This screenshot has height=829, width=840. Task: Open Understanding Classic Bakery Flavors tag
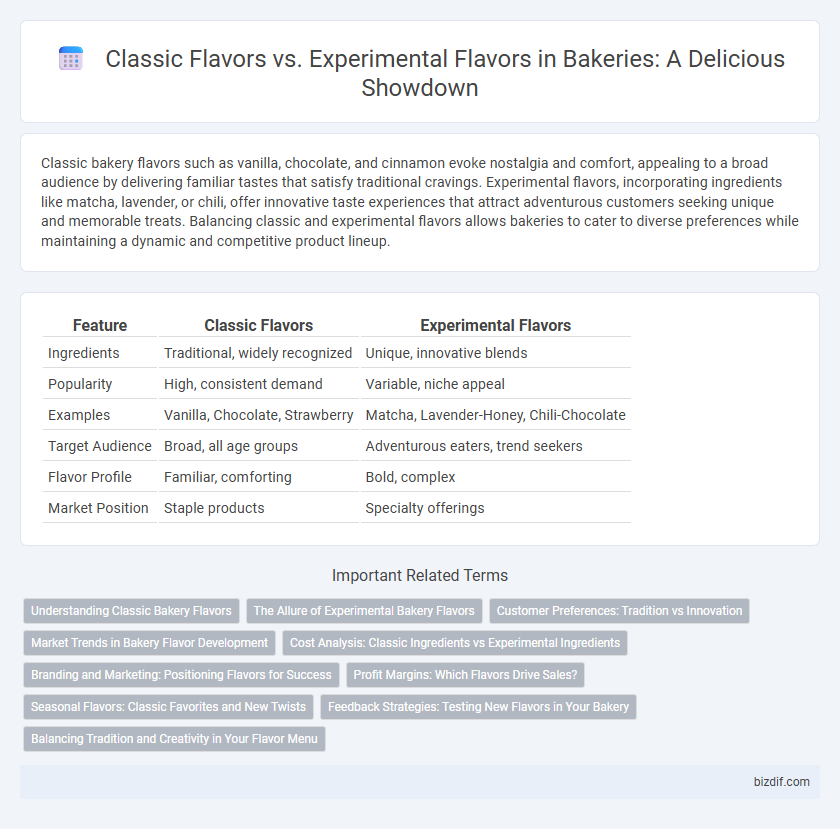pos(131,611)
